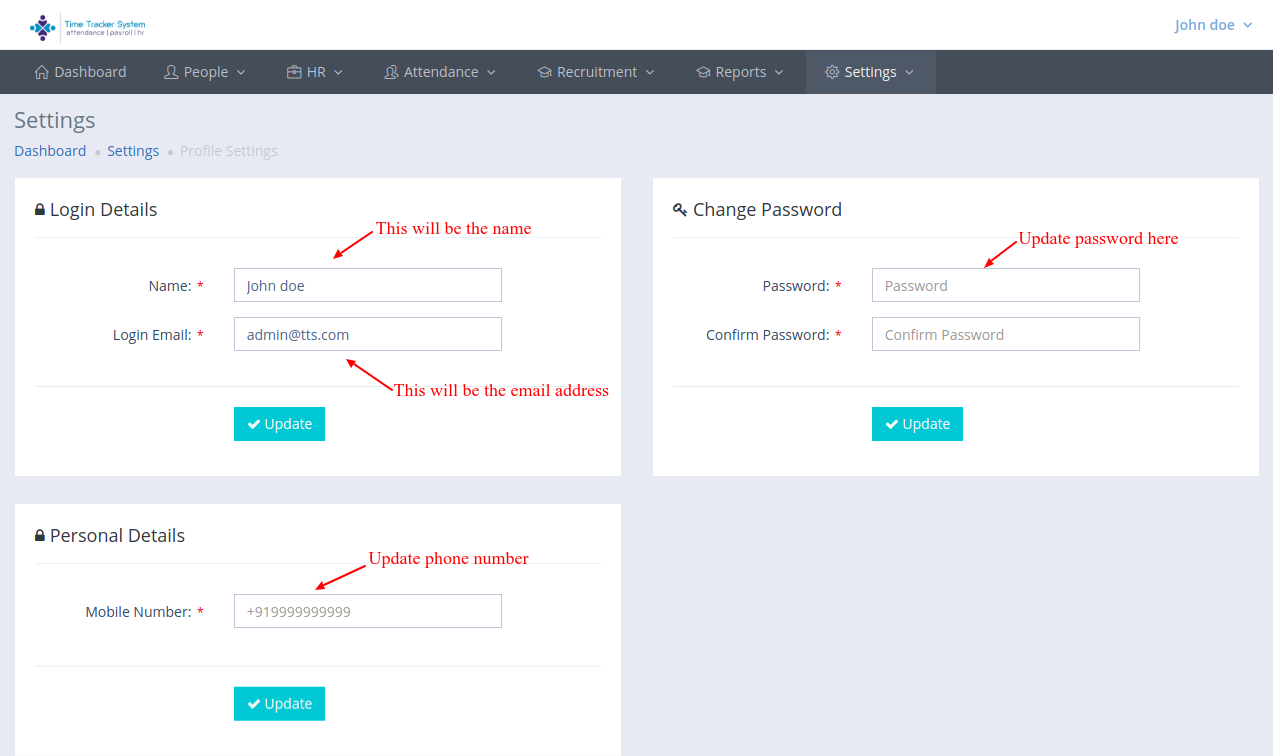
Task: Click the Recruitment graduation cap icon
Action: pyautogui.click(x=544, y=72)
